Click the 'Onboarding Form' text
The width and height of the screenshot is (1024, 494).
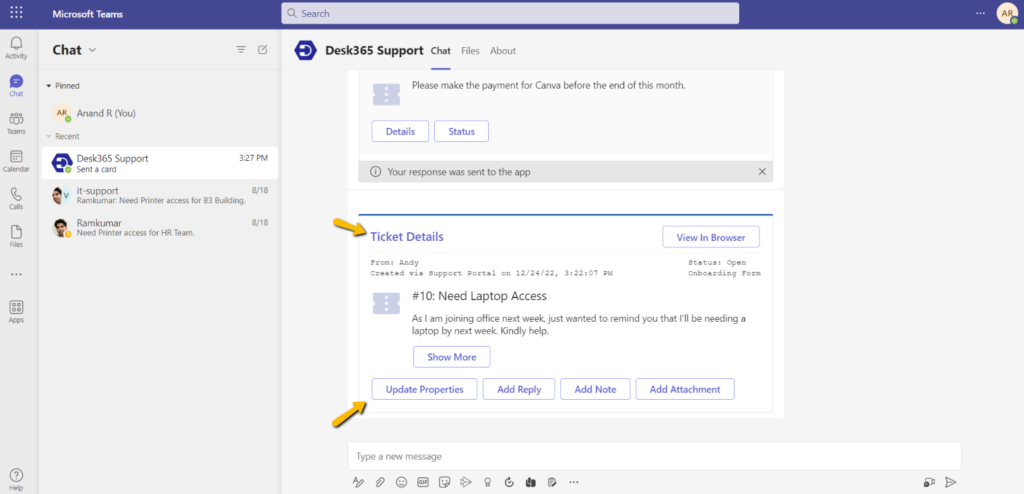[724, 274]
